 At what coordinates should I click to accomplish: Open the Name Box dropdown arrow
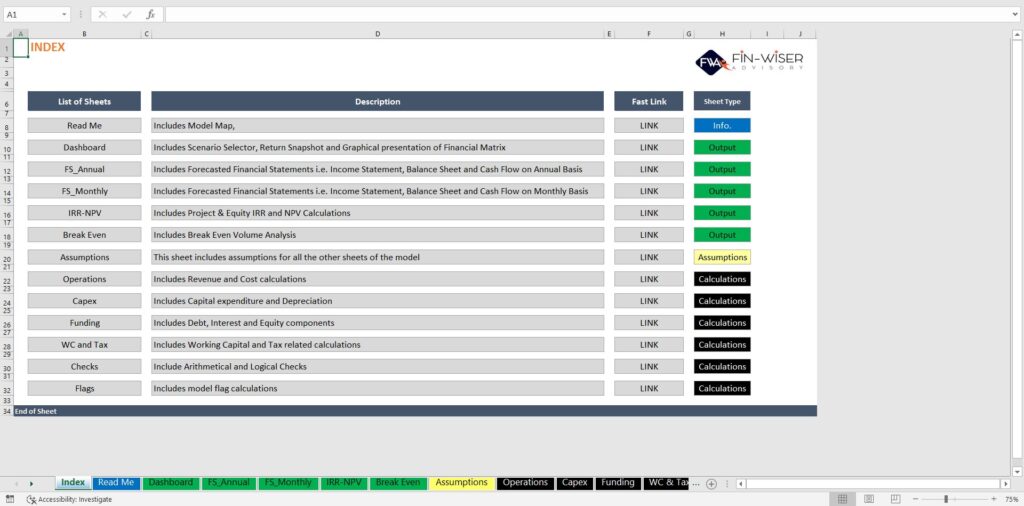pos(64,15)
